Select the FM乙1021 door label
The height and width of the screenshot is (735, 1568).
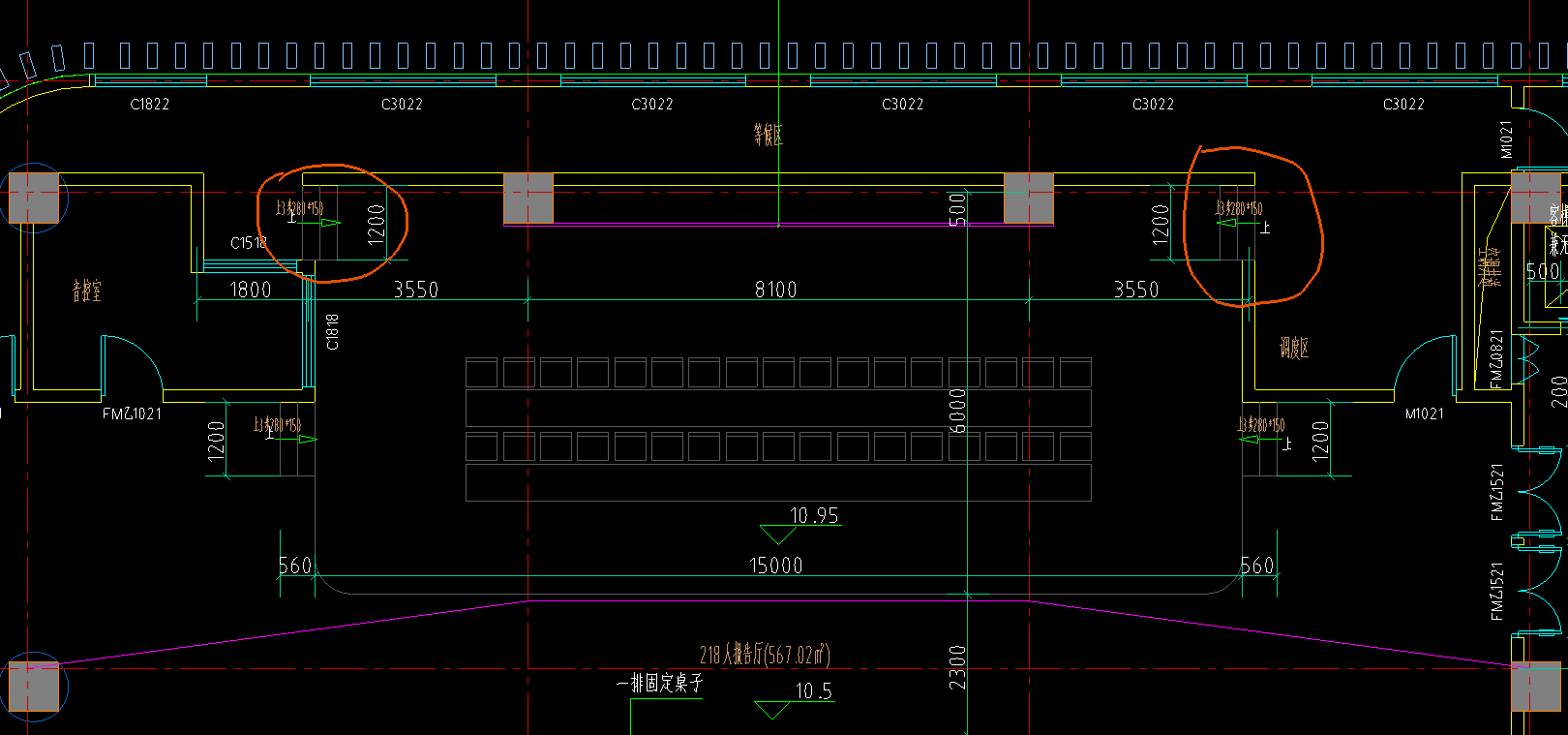coord(133,413)
